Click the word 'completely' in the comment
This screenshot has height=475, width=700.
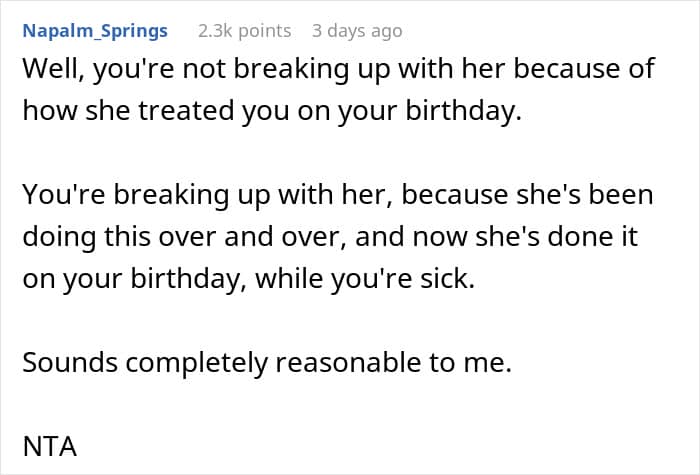pos(196,363)
